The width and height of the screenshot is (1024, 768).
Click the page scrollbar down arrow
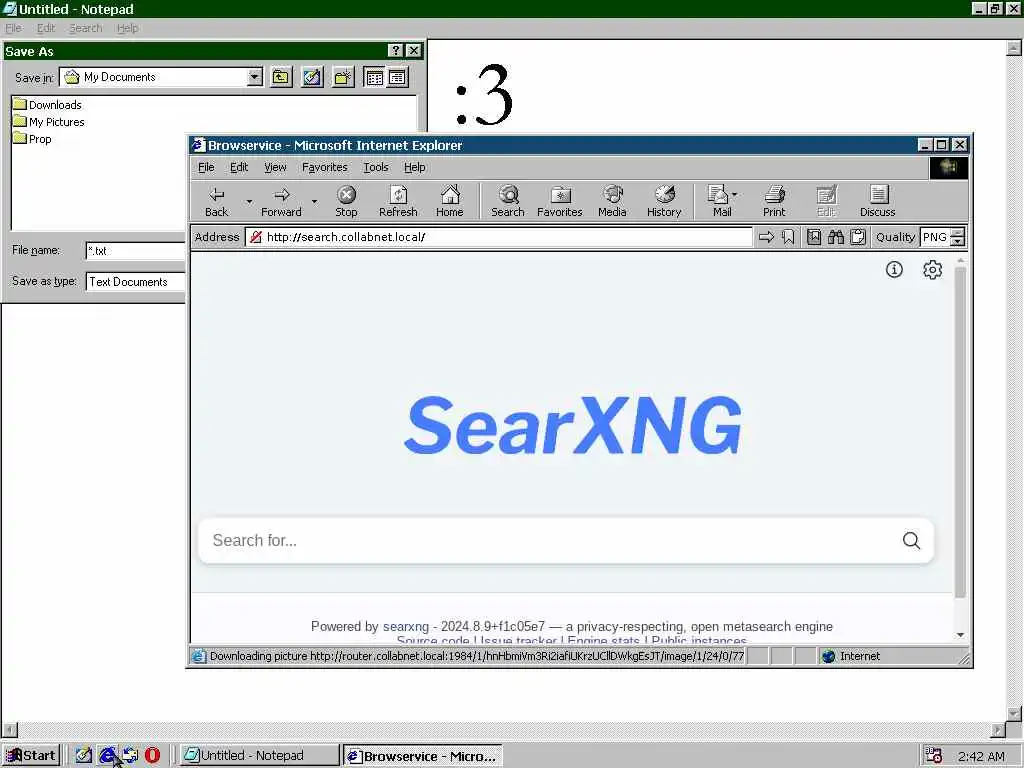pyautogui.click(x=959, y=635)
